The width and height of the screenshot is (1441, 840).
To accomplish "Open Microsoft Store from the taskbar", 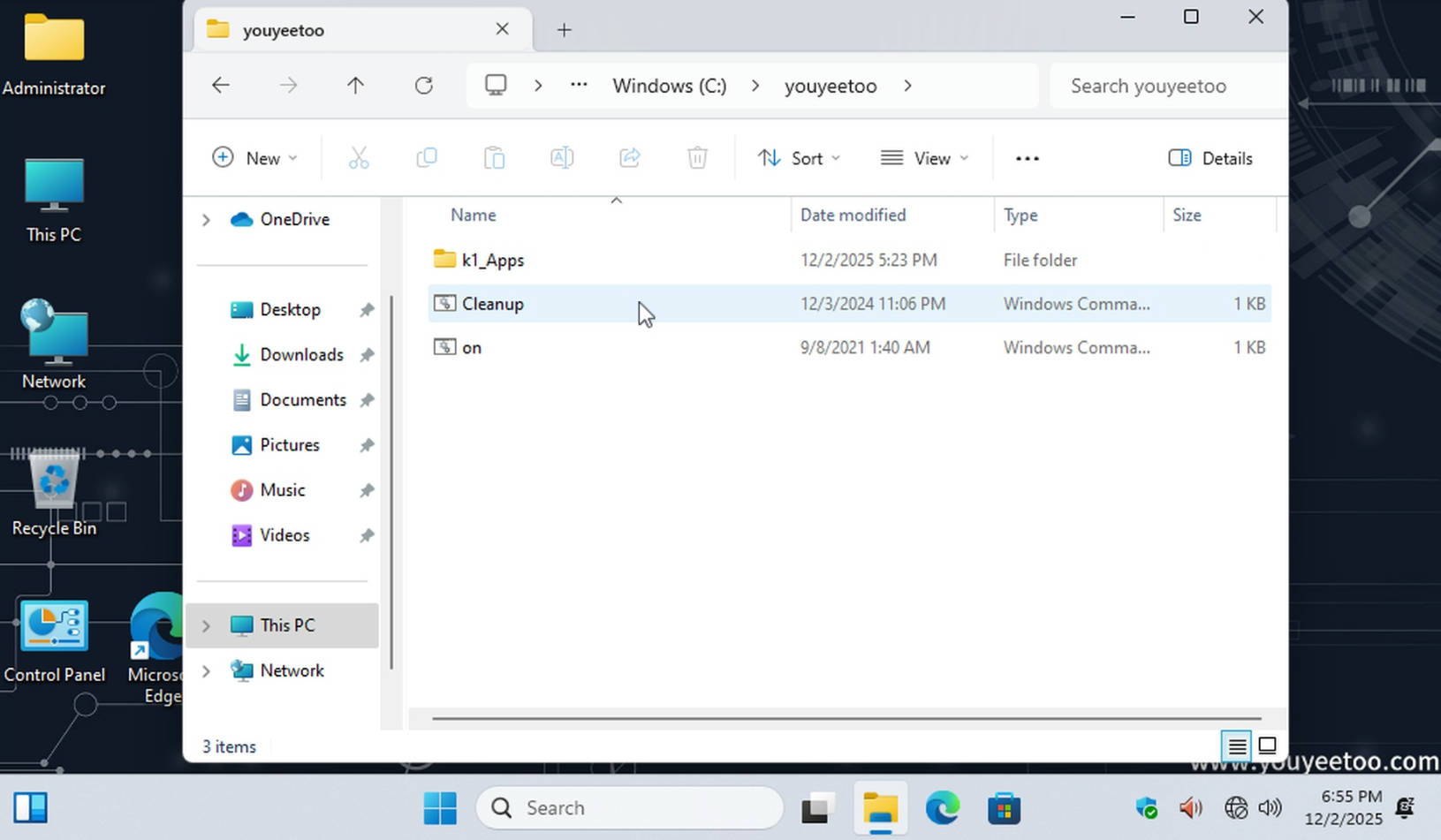I will click(x=1004, y=808).
